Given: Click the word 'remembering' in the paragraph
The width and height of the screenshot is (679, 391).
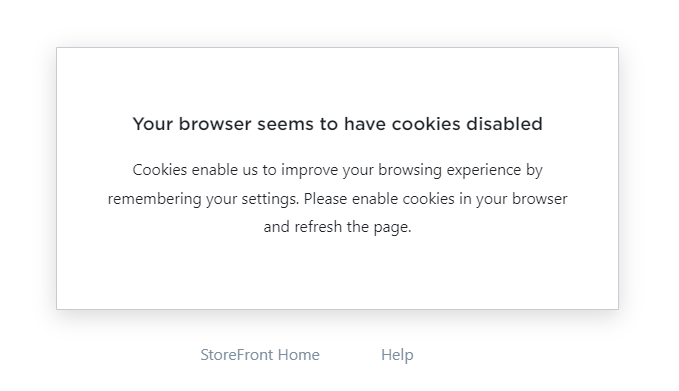Looking at the screenshot, I should point(155,199).
